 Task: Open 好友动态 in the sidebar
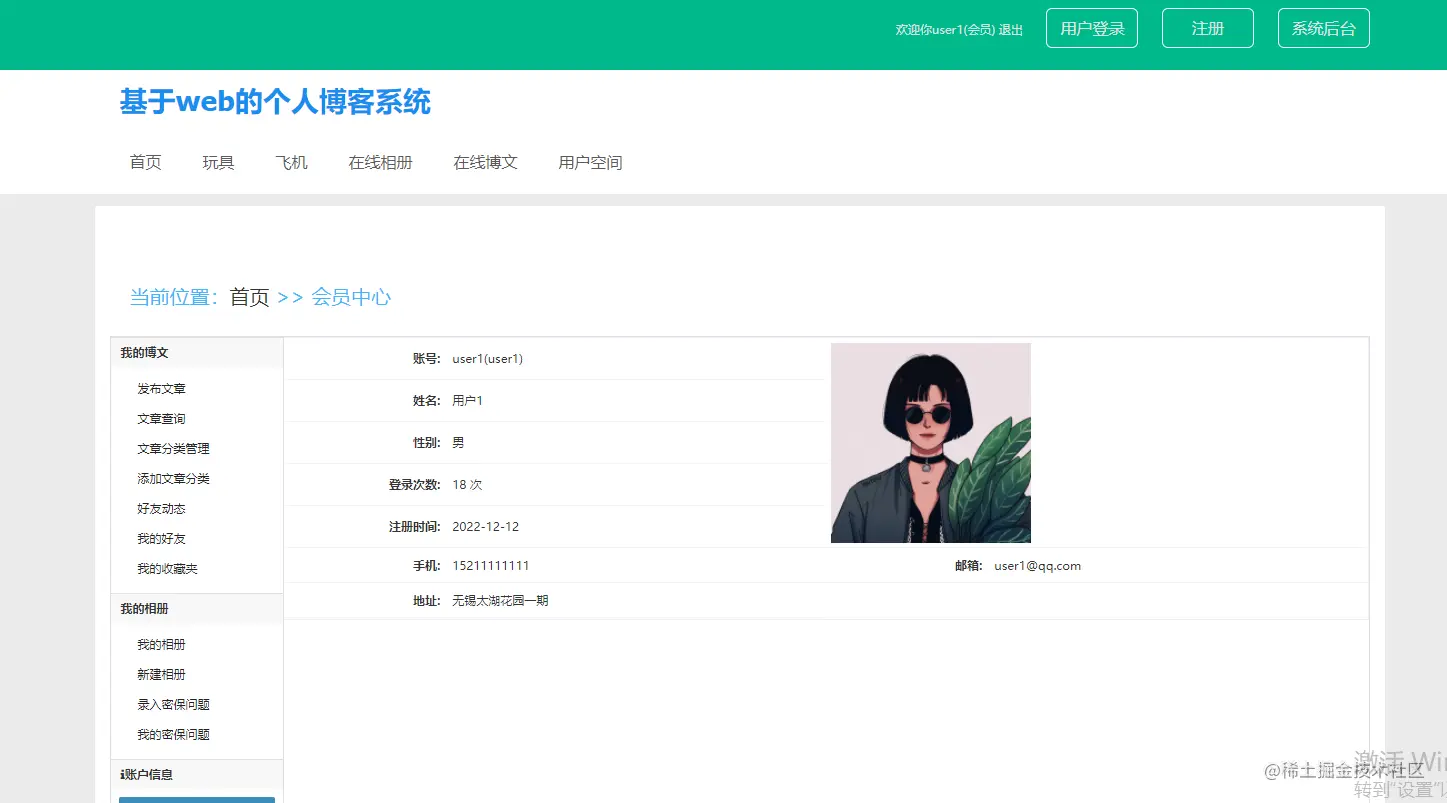tap(162, 509)
